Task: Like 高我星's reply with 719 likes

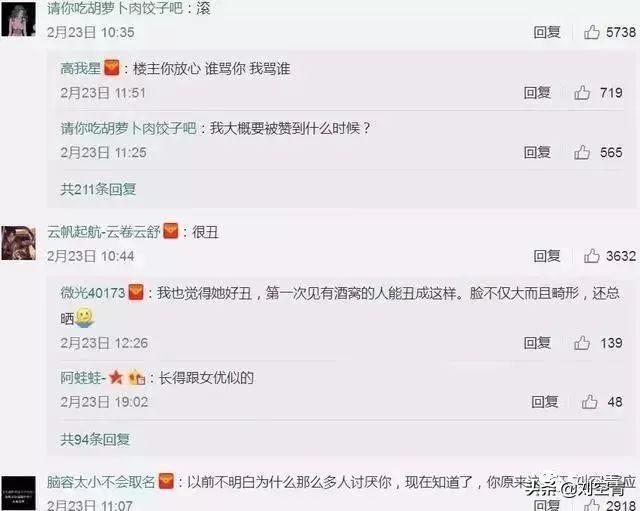Action: point(582,93)
